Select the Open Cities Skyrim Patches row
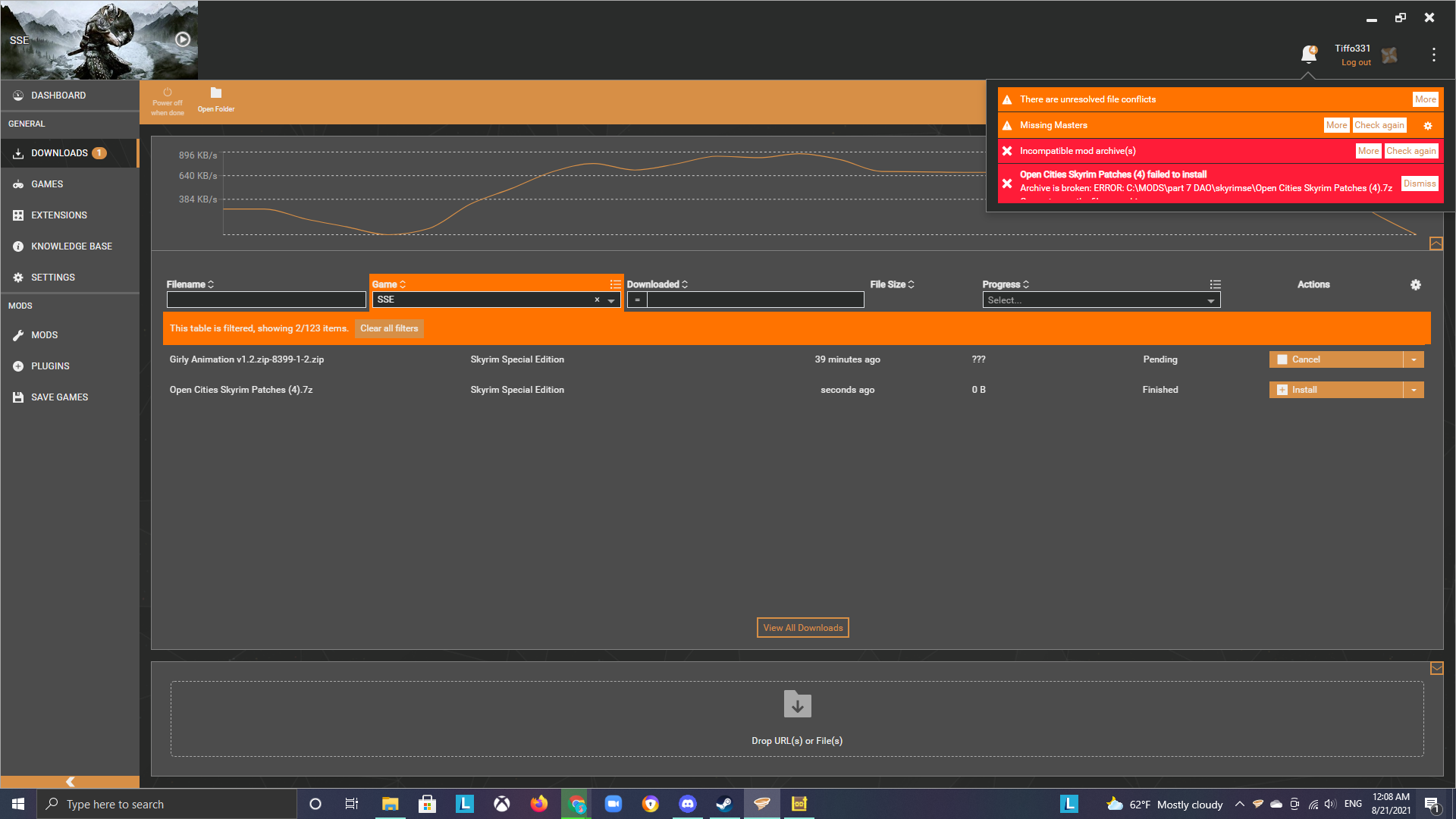Viewport: 1456px width, 819px height. (x=795, y=390)
